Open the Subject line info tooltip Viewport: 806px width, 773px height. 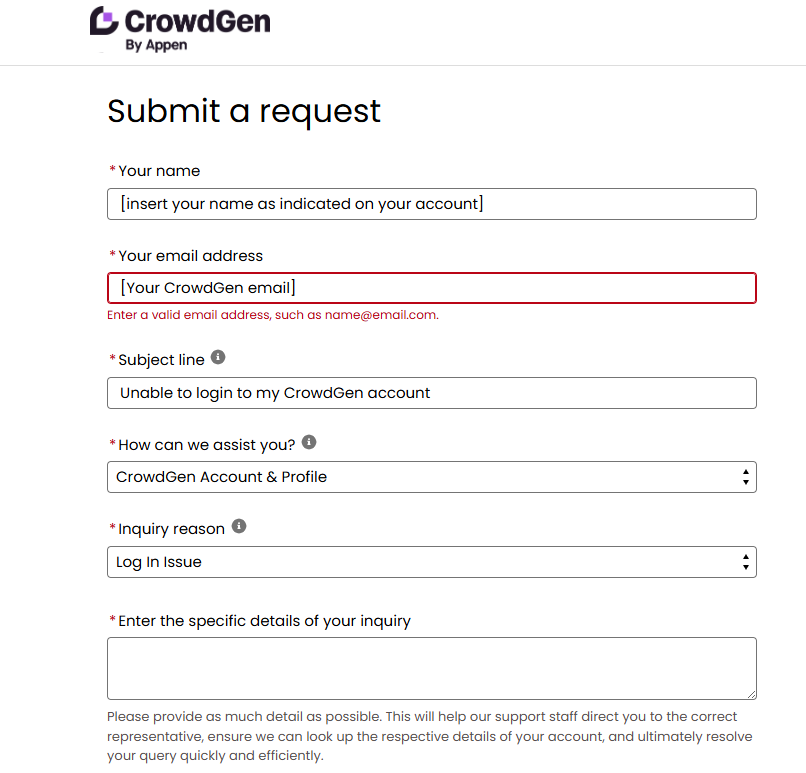[x=218, y=356]
